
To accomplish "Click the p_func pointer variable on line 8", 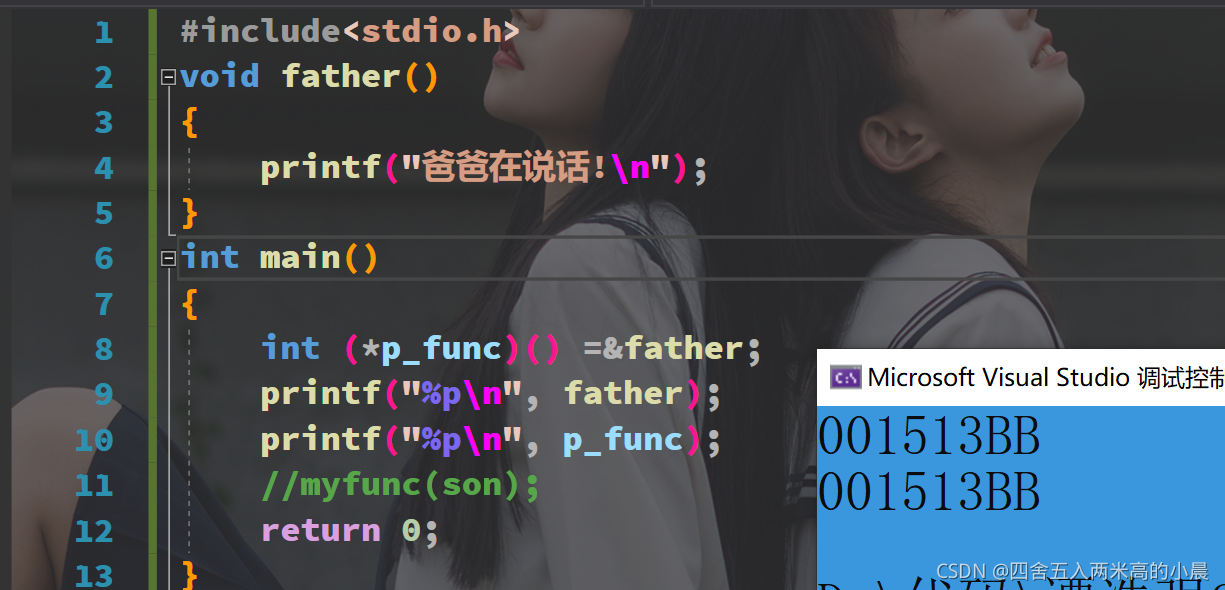I will (x=441, y=348).
